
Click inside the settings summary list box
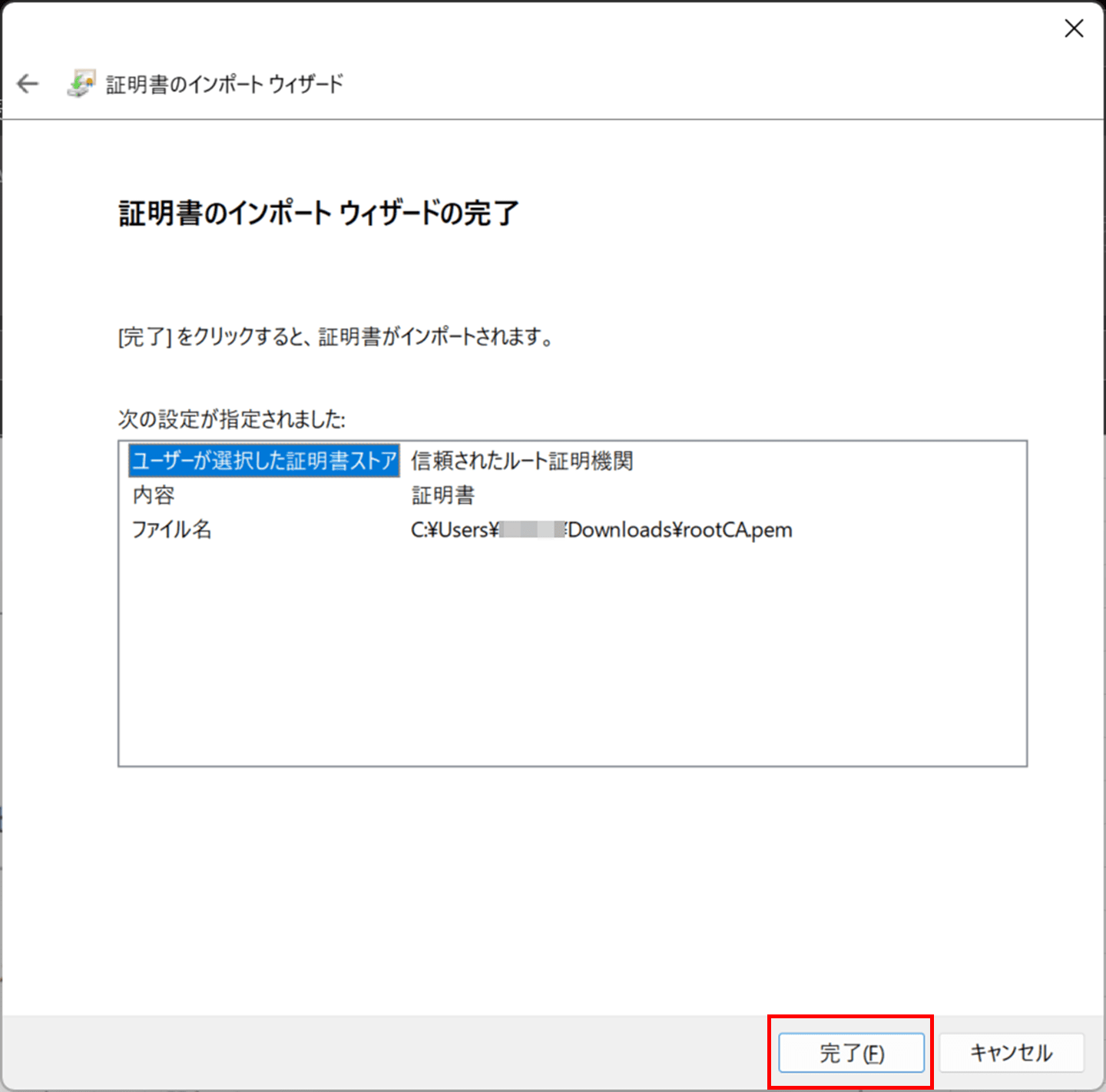click(x=571, y=653)
